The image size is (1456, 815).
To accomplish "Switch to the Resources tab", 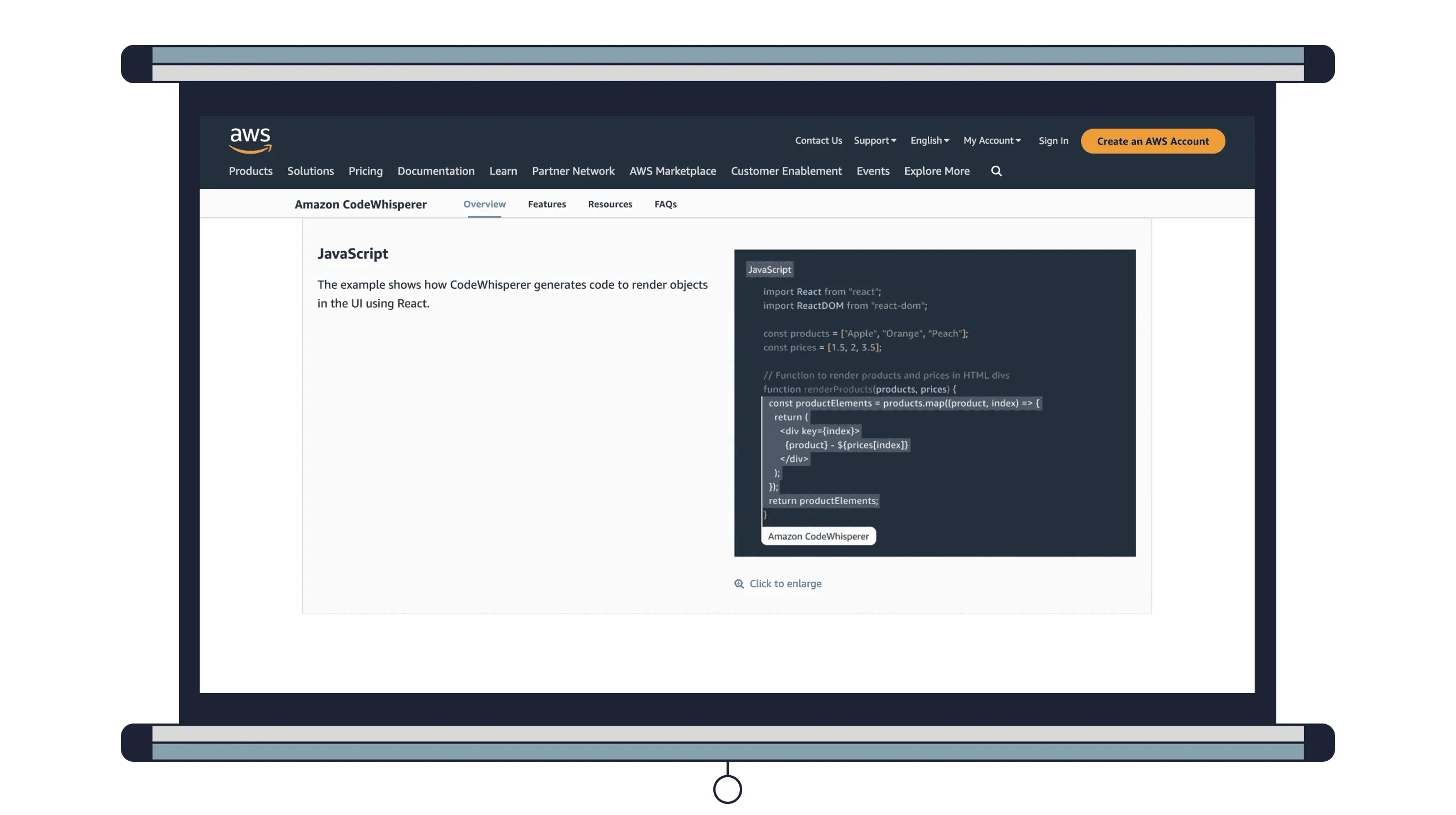I will 610,205.
